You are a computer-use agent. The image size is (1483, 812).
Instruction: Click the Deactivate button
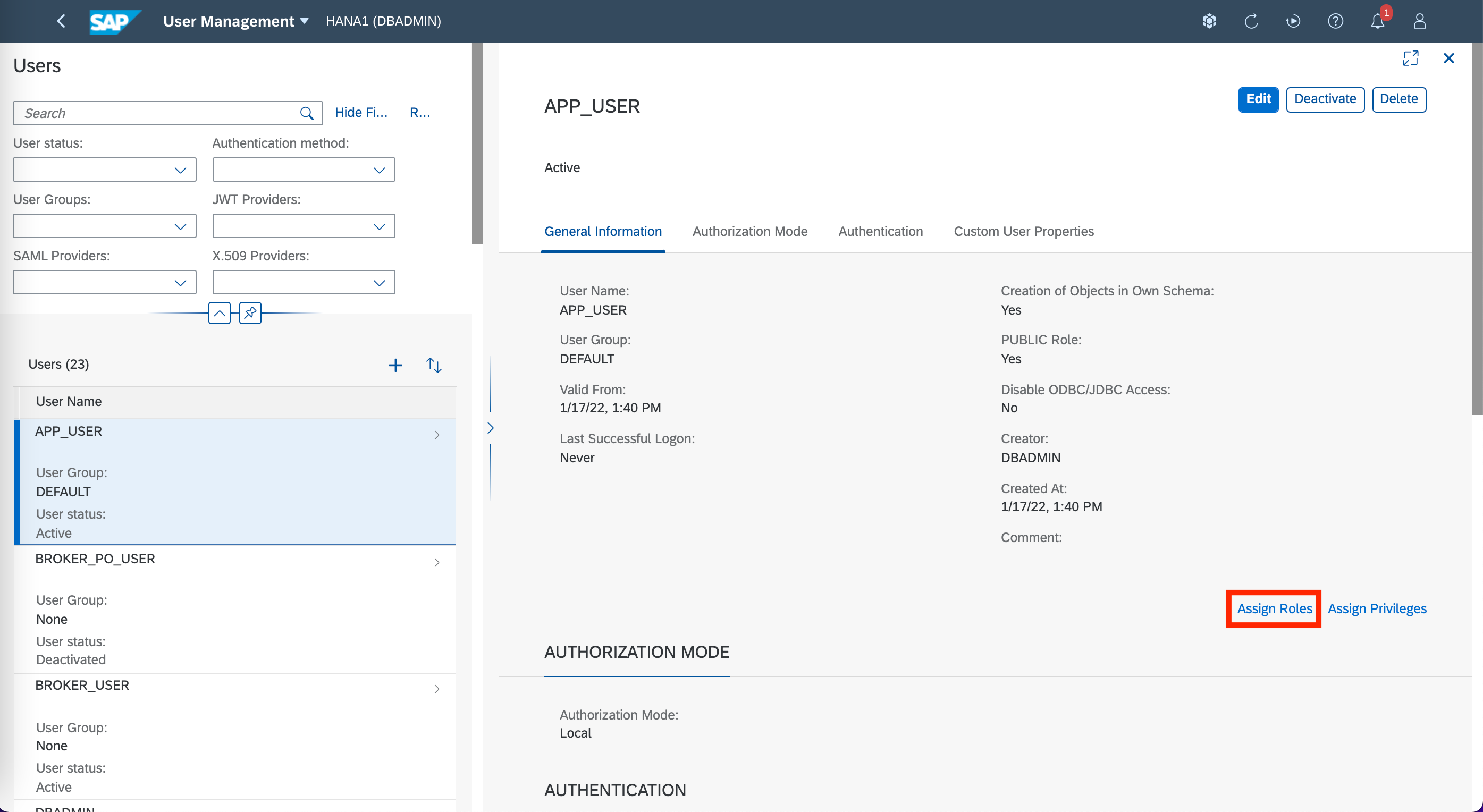pyautogui.click(x=1325, y=99)
